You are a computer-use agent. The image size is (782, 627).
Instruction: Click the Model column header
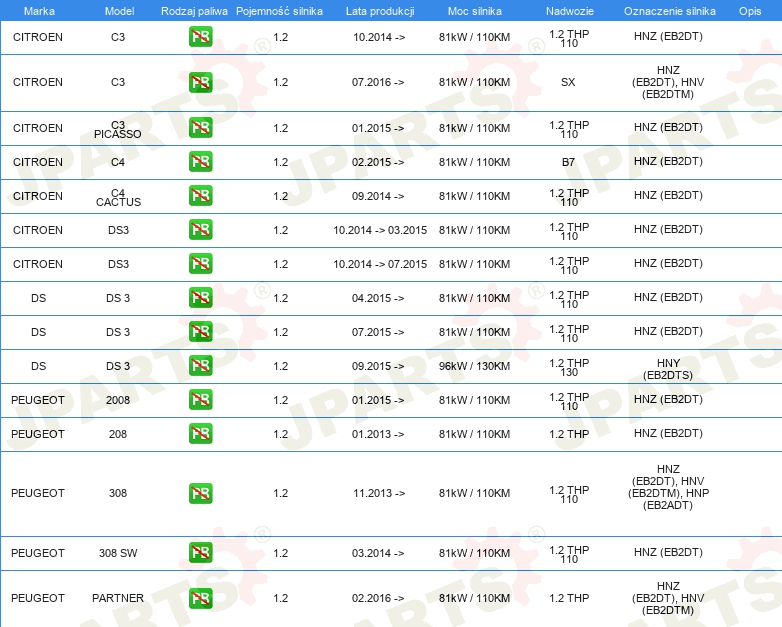(x=119, y=11)
